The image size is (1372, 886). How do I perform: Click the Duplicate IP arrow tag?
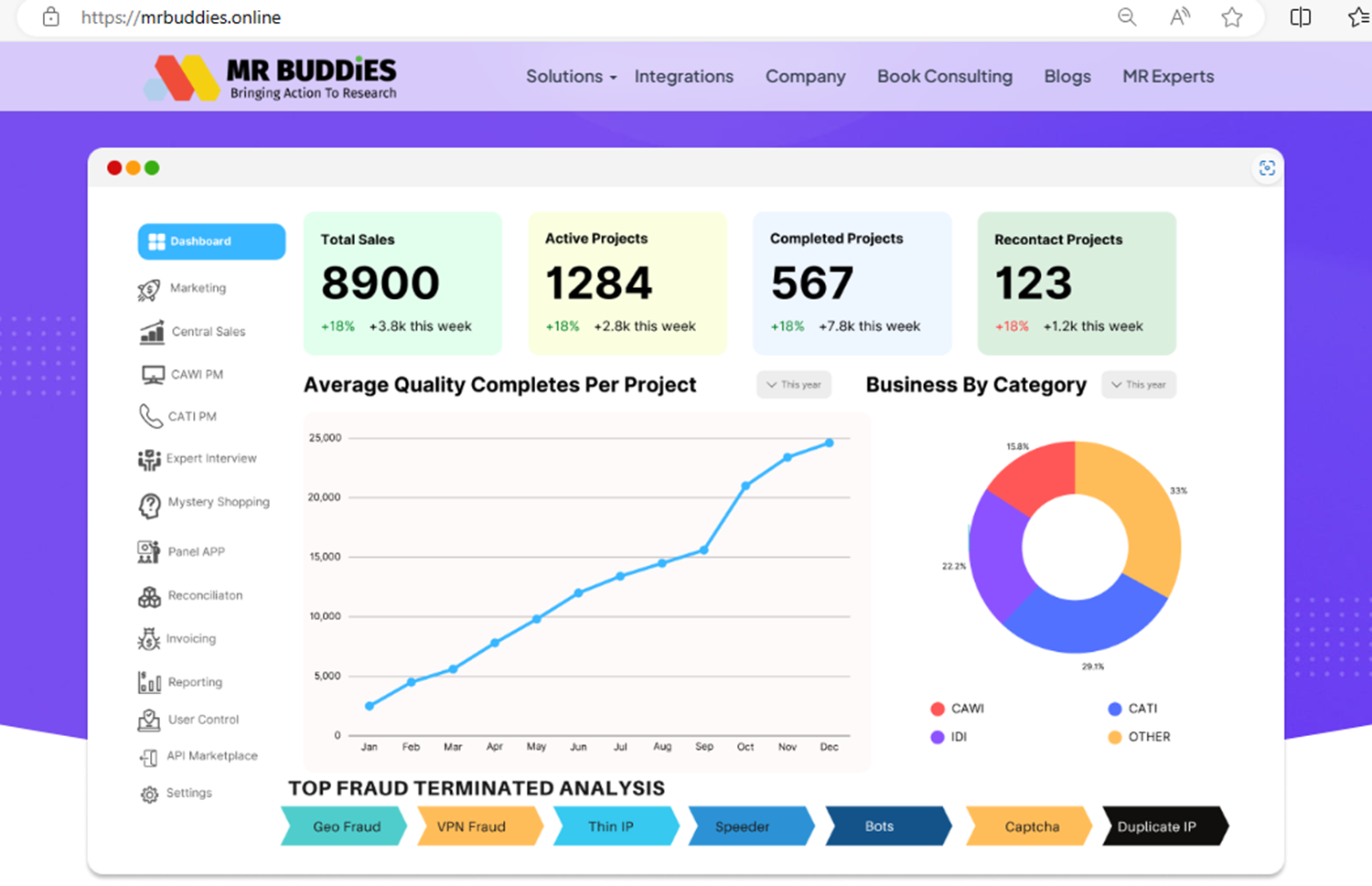pyautogui.click(x=1165, y=827)
